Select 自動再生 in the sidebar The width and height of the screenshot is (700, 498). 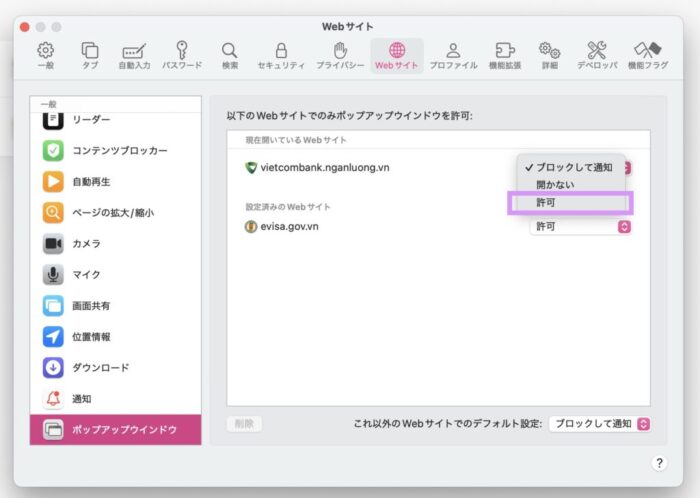click(x=91, y=182)
